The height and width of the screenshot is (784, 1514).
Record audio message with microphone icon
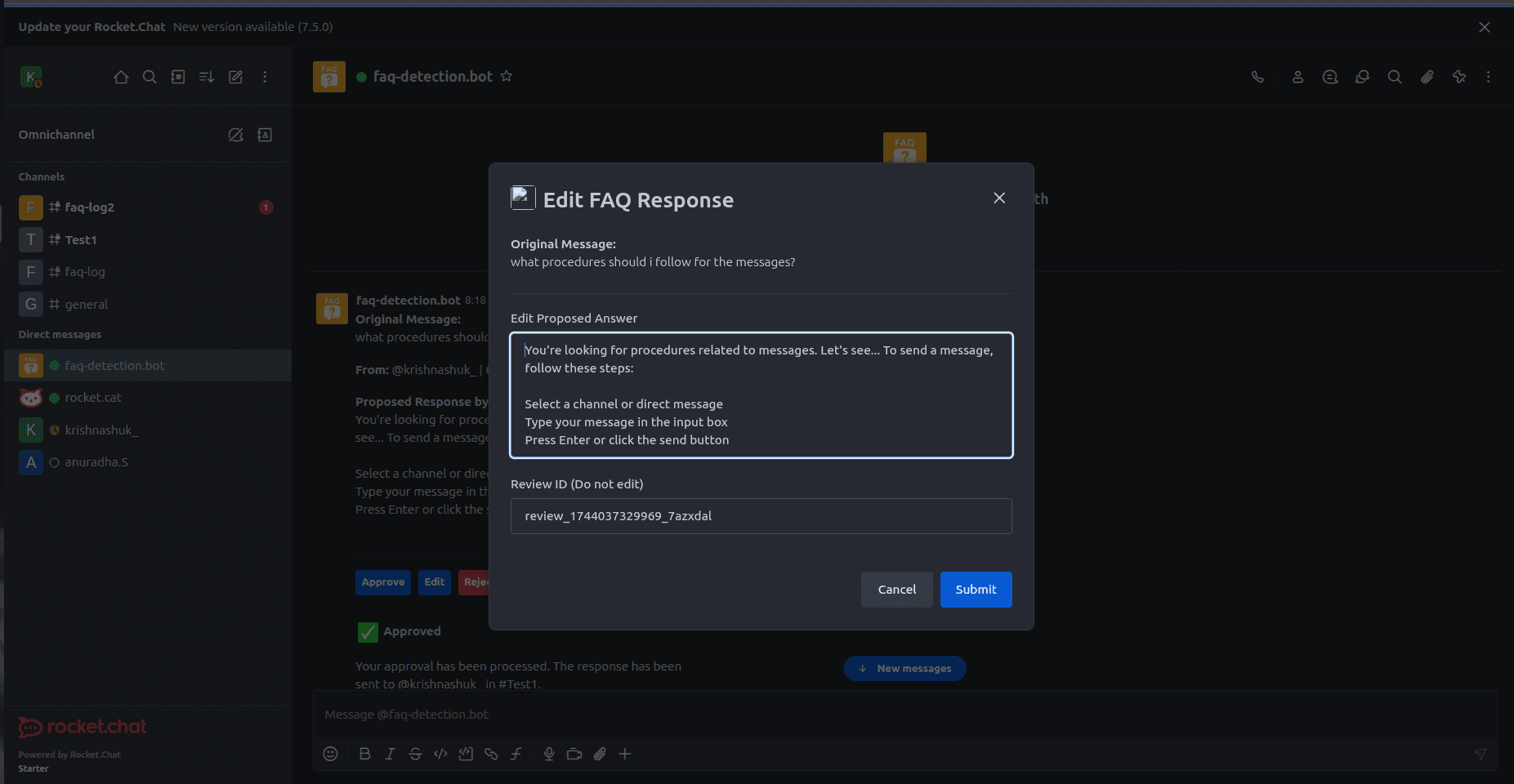(x=549, y=754)
